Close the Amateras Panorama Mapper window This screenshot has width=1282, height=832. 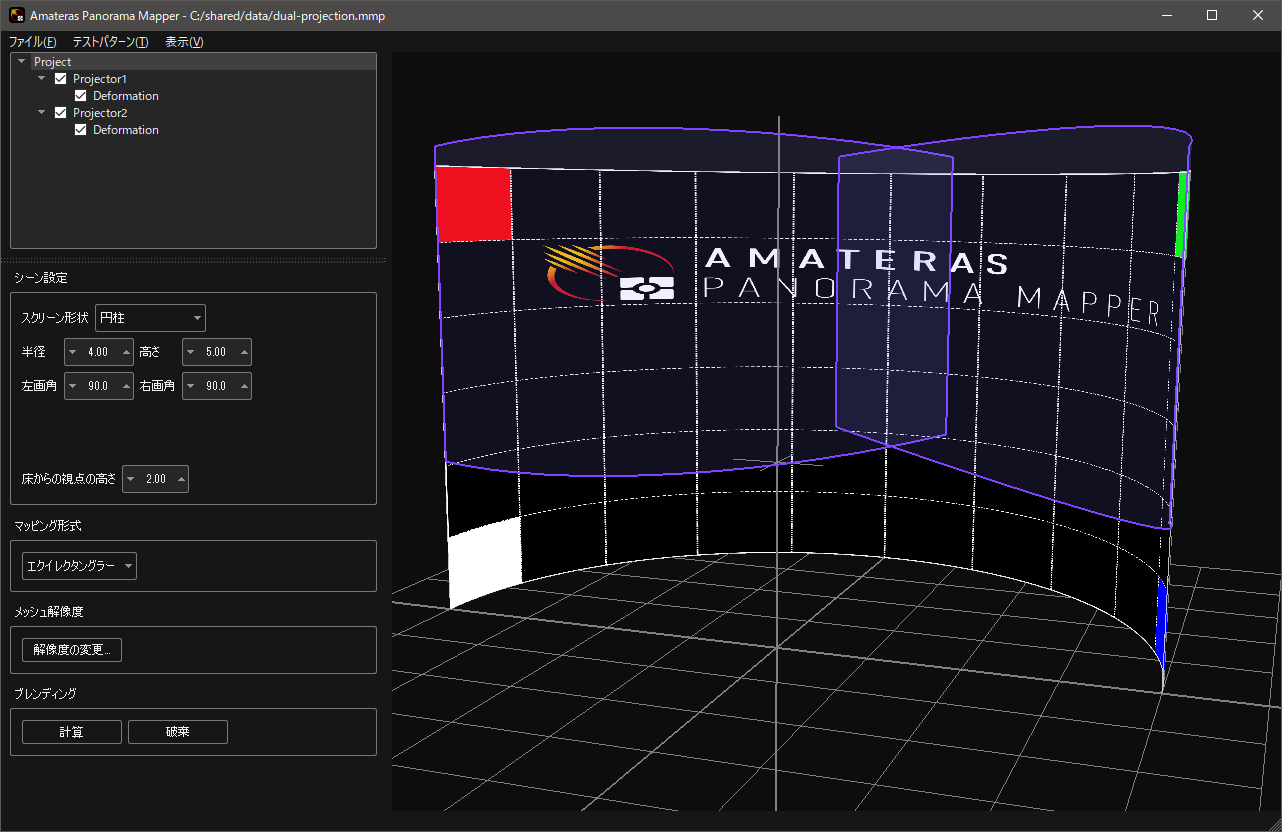click(x=1258, y=15)
